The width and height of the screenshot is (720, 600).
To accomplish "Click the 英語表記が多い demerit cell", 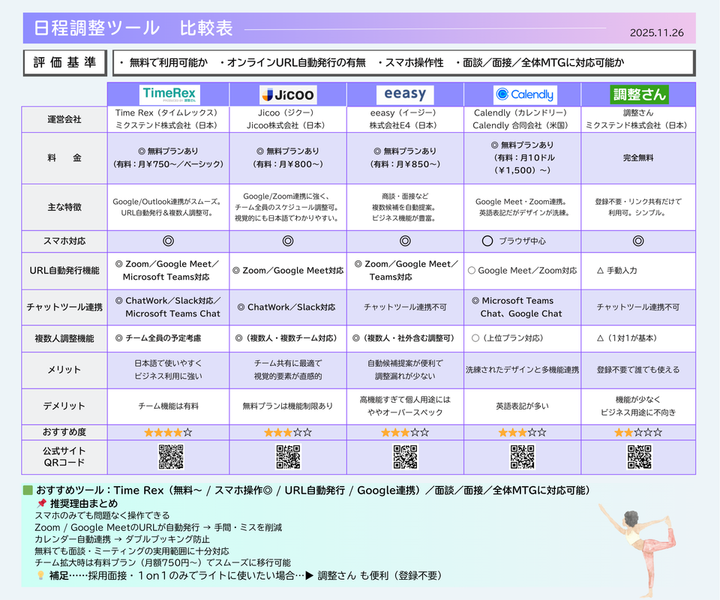I will click(523, 406).
